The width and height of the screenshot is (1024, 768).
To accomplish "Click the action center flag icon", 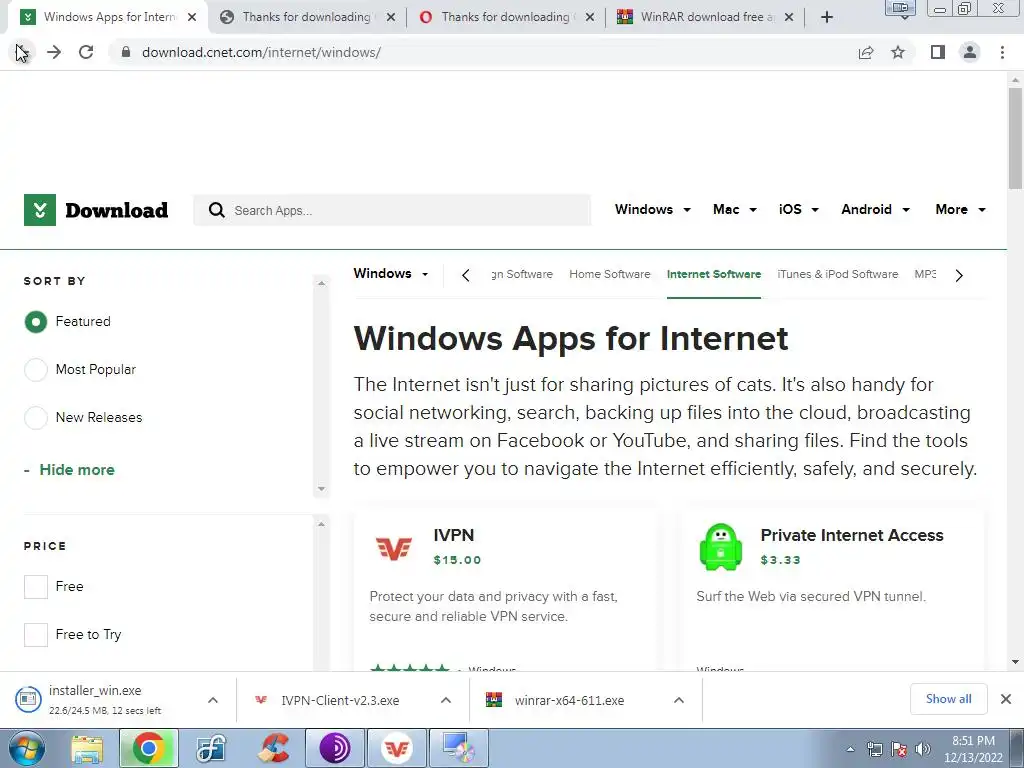I will coord(899,749).
